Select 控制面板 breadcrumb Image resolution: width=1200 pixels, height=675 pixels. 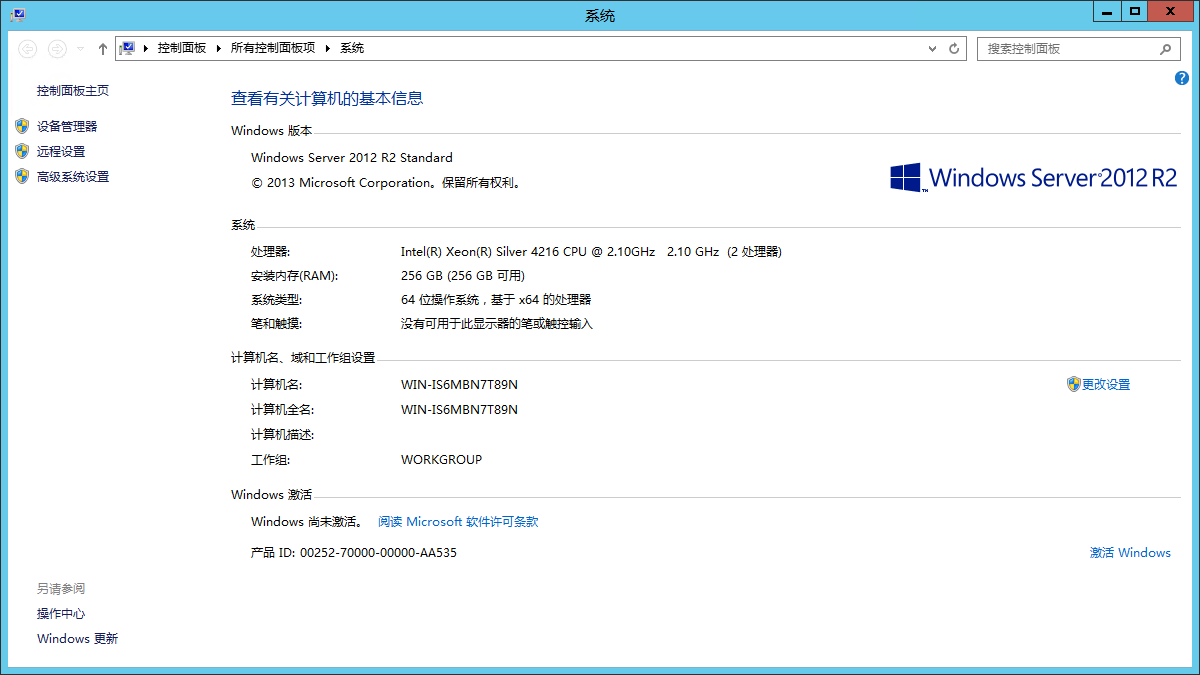tap(182, 48)
